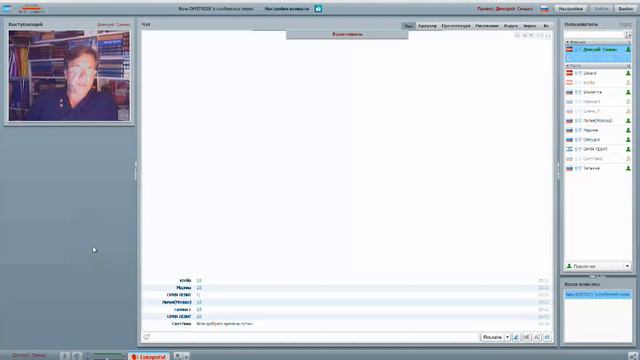Collapse the speaker group in users list
The image size is (640, 360).
tap(567, 42)
